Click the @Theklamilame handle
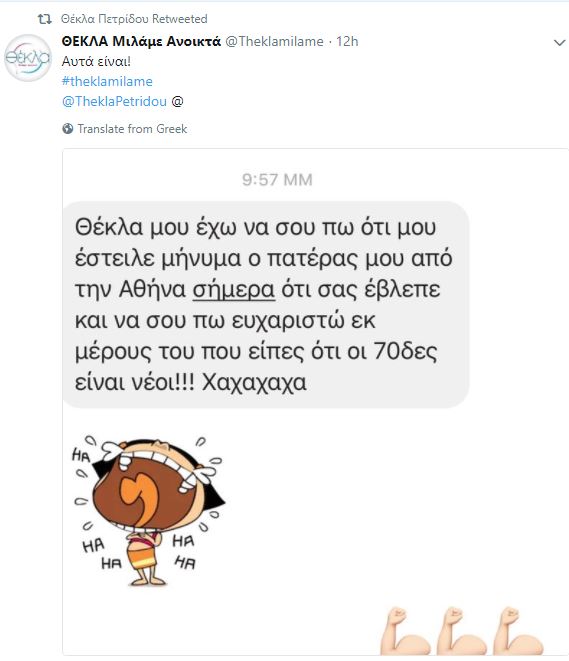The width and height of the screenshot is (569, 661). [274, 41]
